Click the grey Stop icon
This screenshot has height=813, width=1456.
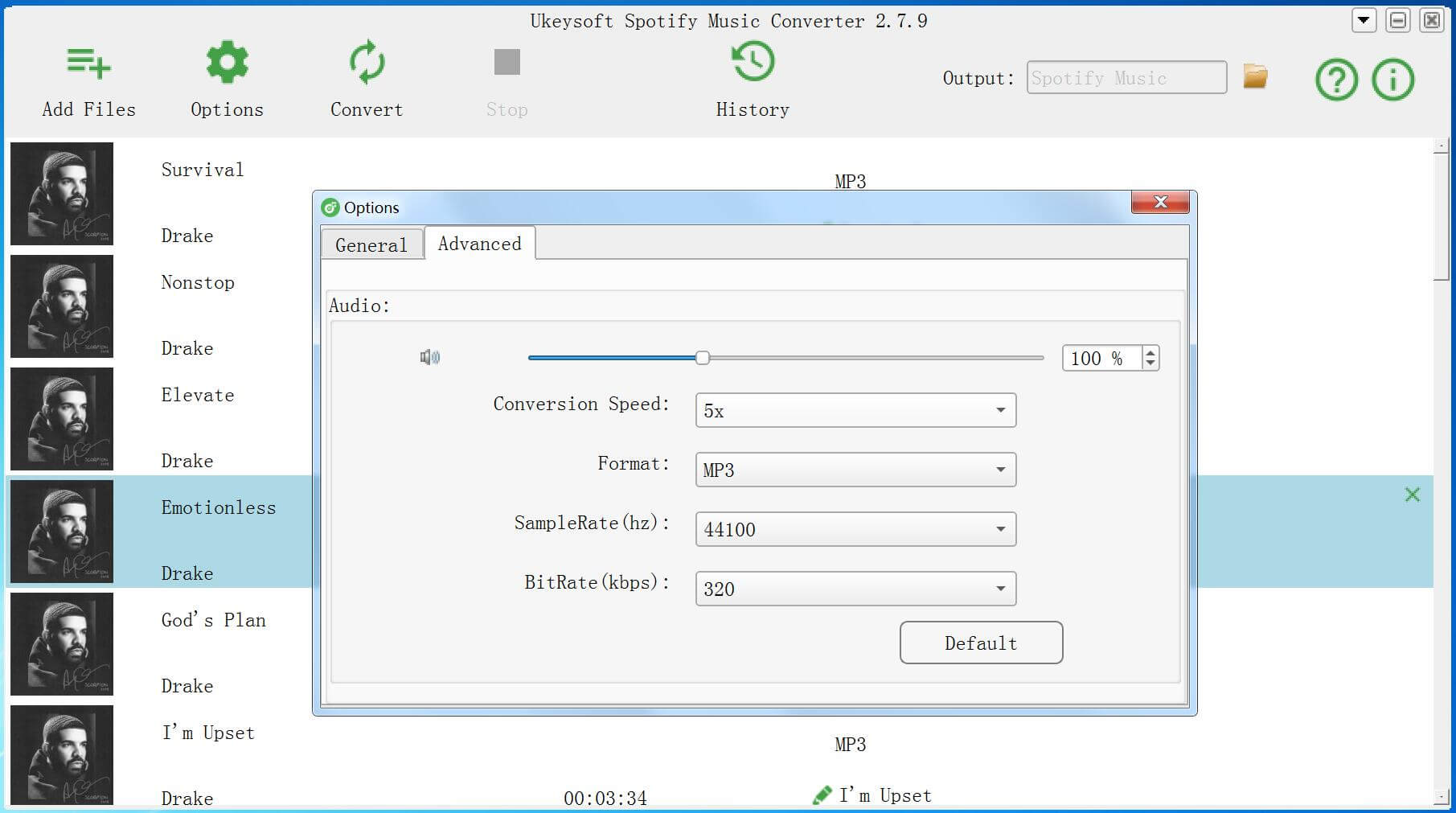(x=507, y=62)
